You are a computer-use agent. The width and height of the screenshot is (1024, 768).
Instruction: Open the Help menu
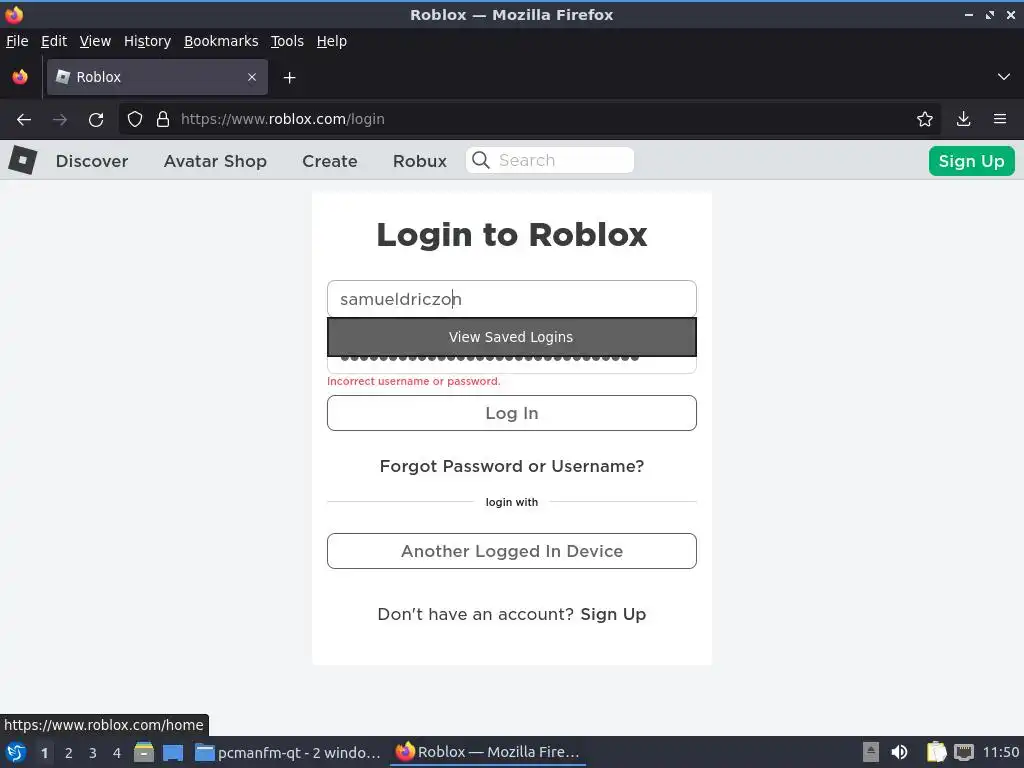click(332, 41)
